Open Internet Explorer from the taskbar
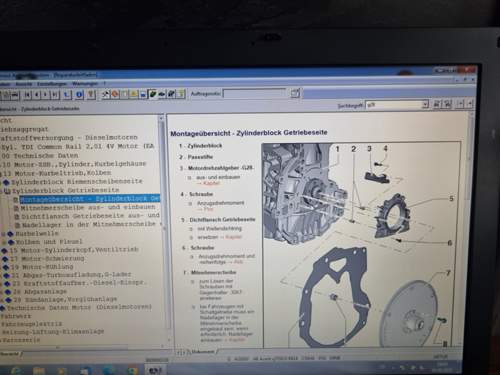The width and height of the screenshot is (500, 375). click(16, 370)
